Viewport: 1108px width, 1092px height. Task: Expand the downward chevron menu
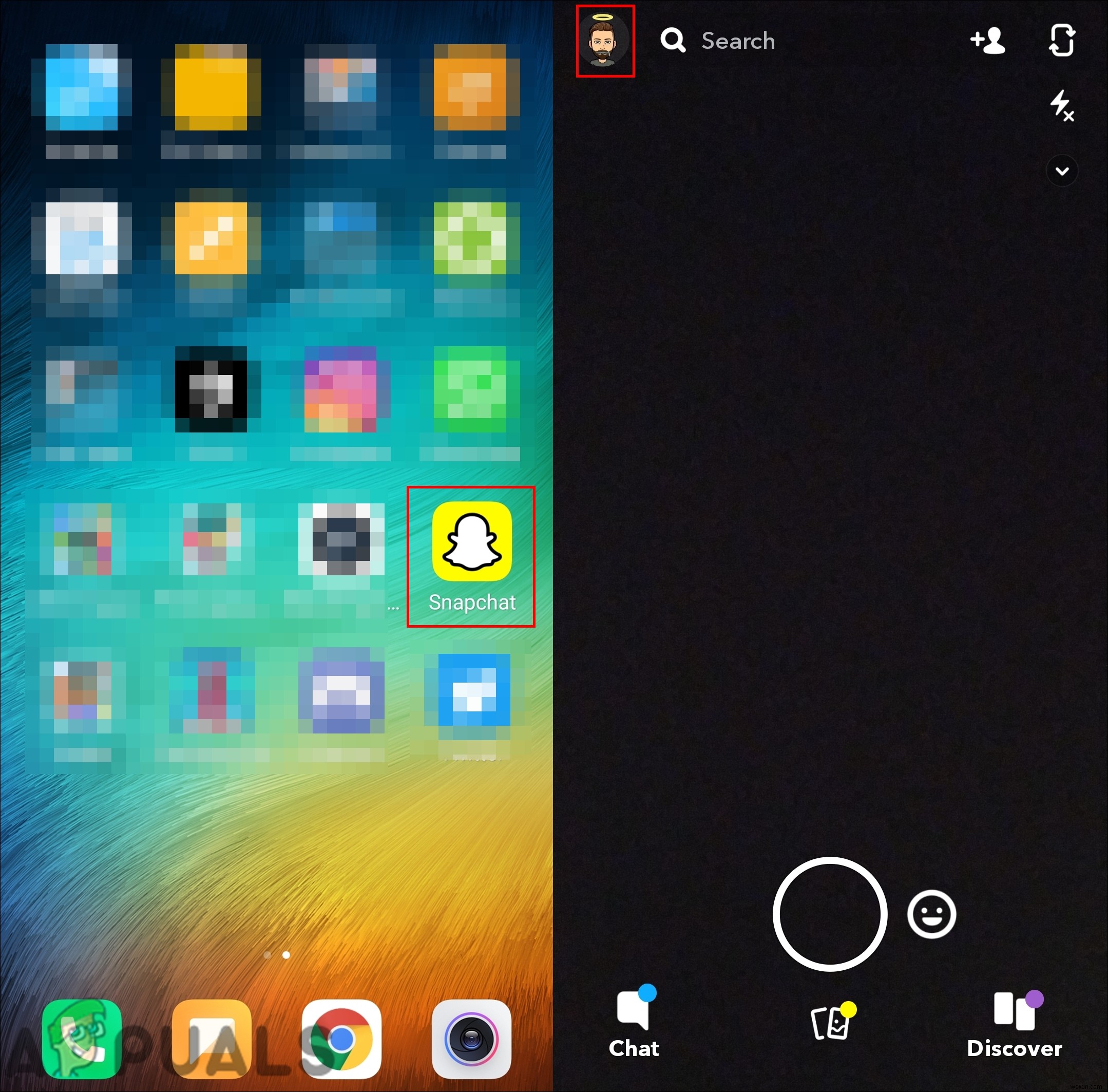tap(1062, 168)
